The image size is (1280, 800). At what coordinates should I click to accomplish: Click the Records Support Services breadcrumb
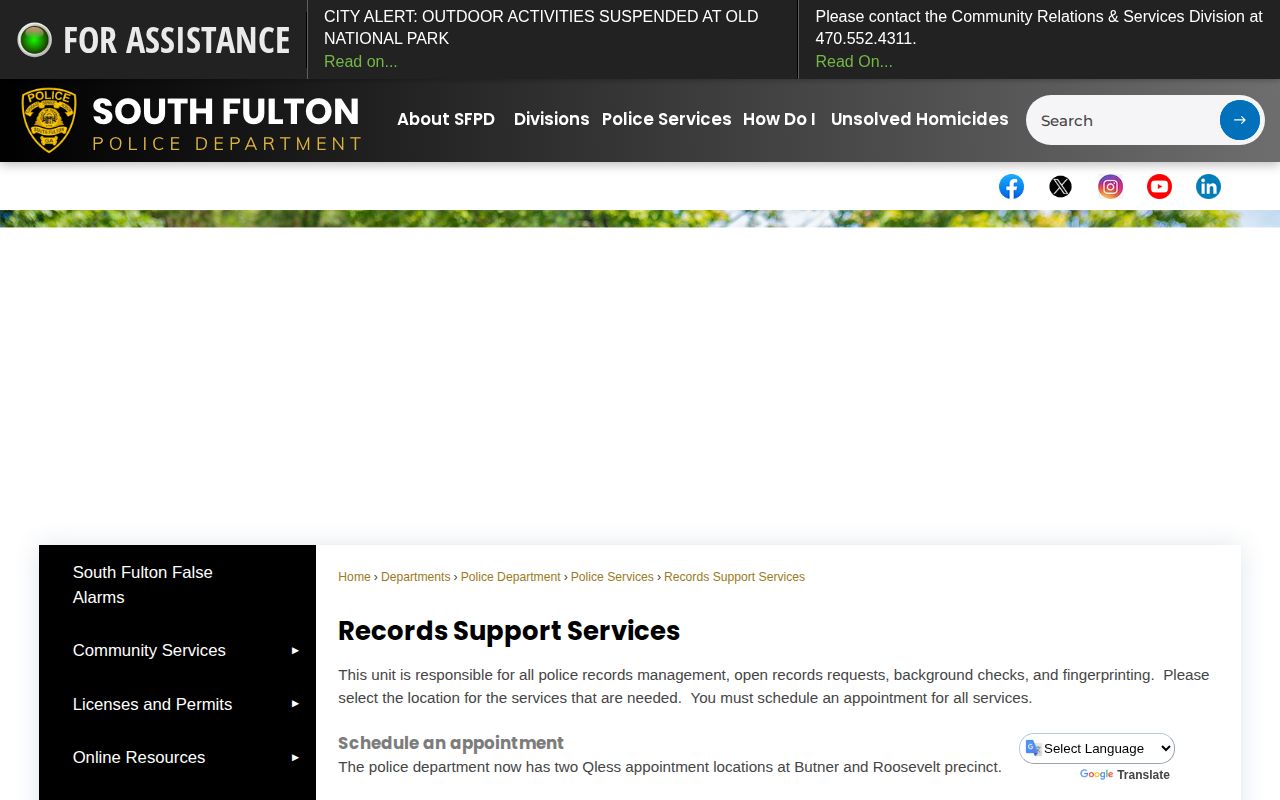tap(734, 577)
